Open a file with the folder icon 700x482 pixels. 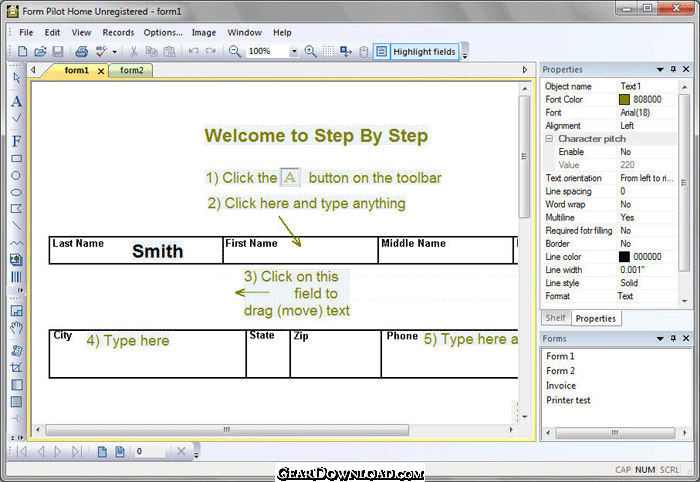click(40, 52)
